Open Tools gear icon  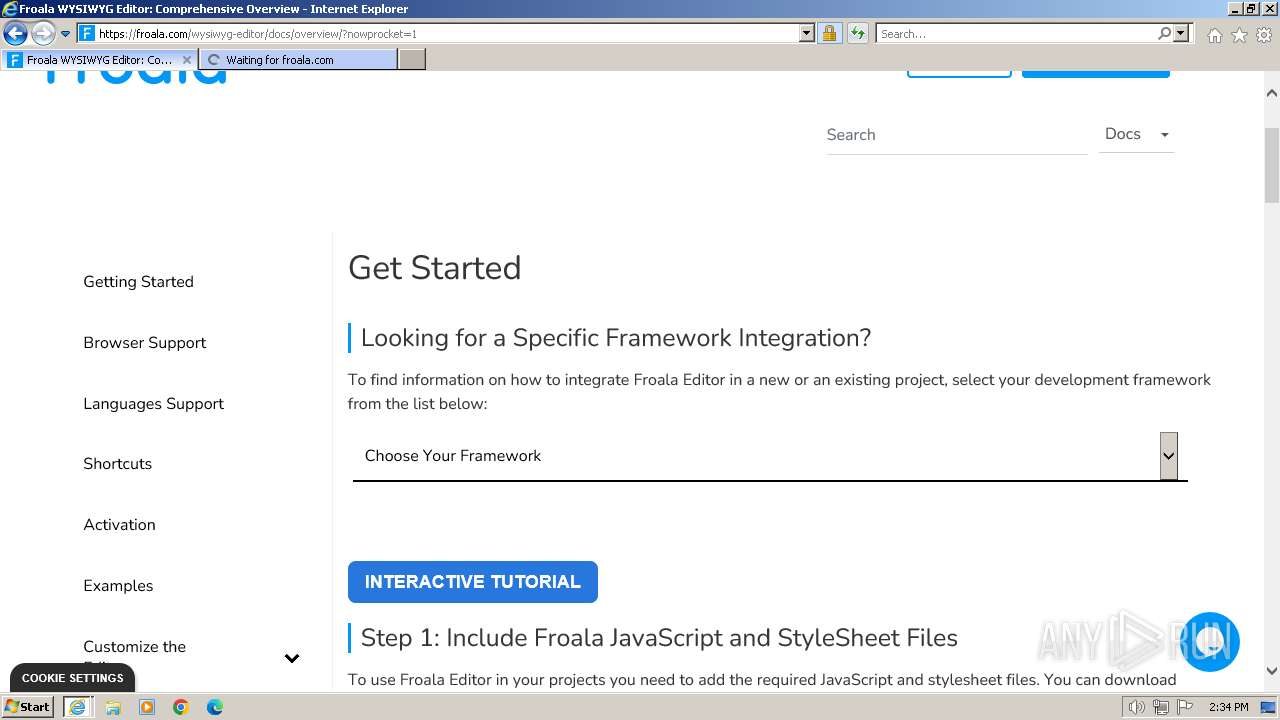pyautogui.click(x=1264, y=35)
